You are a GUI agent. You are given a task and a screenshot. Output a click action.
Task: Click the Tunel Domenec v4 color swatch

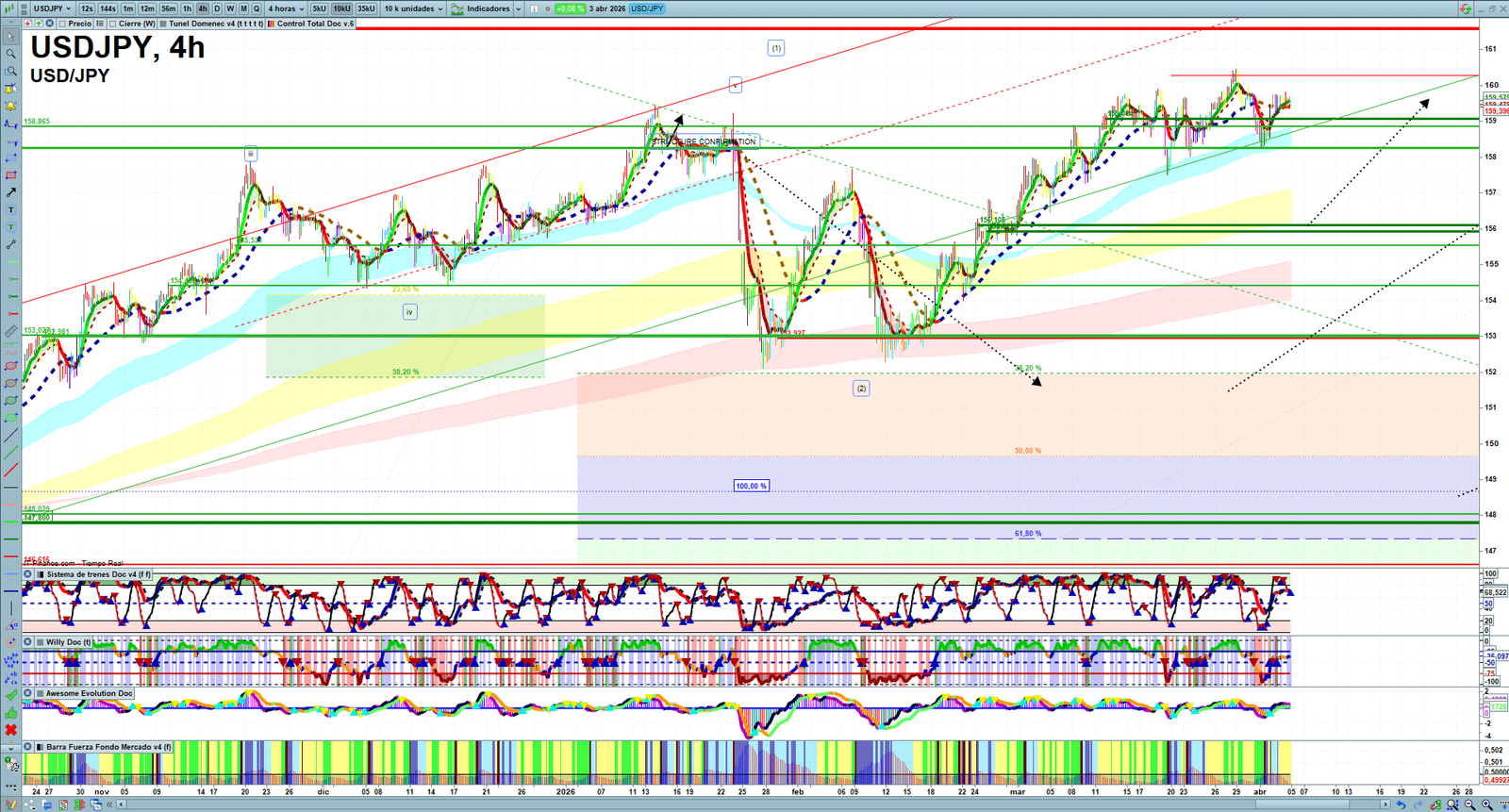point(164,24)
